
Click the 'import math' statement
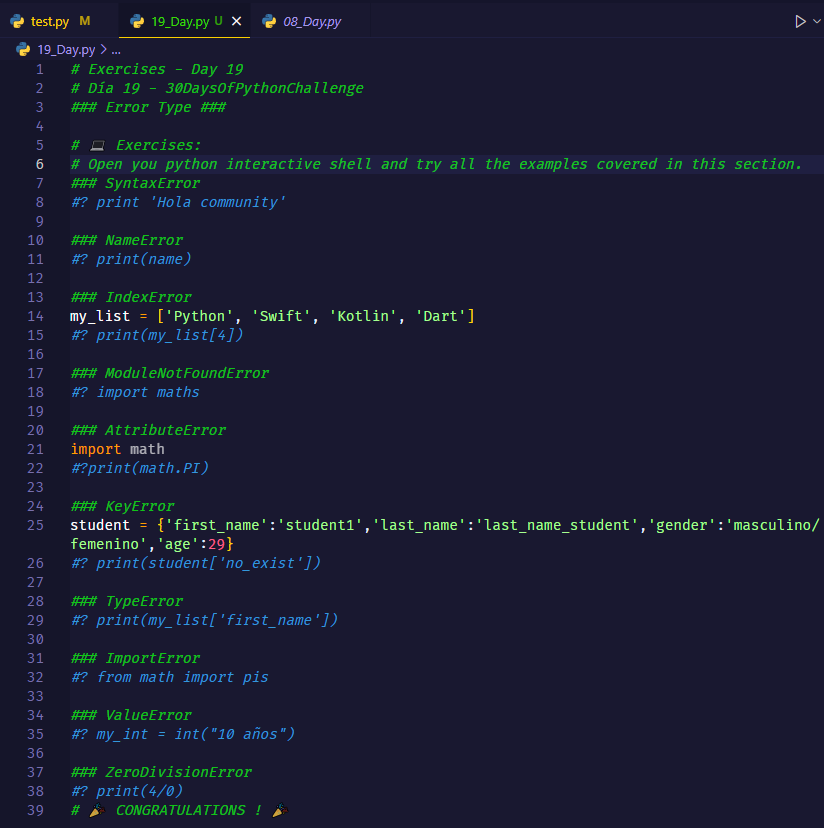(x=118, y=449)
